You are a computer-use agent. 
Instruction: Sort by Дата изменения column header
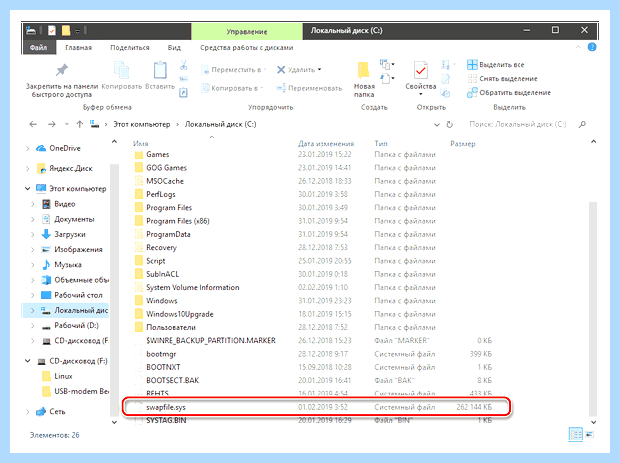(x=326, y=144)
